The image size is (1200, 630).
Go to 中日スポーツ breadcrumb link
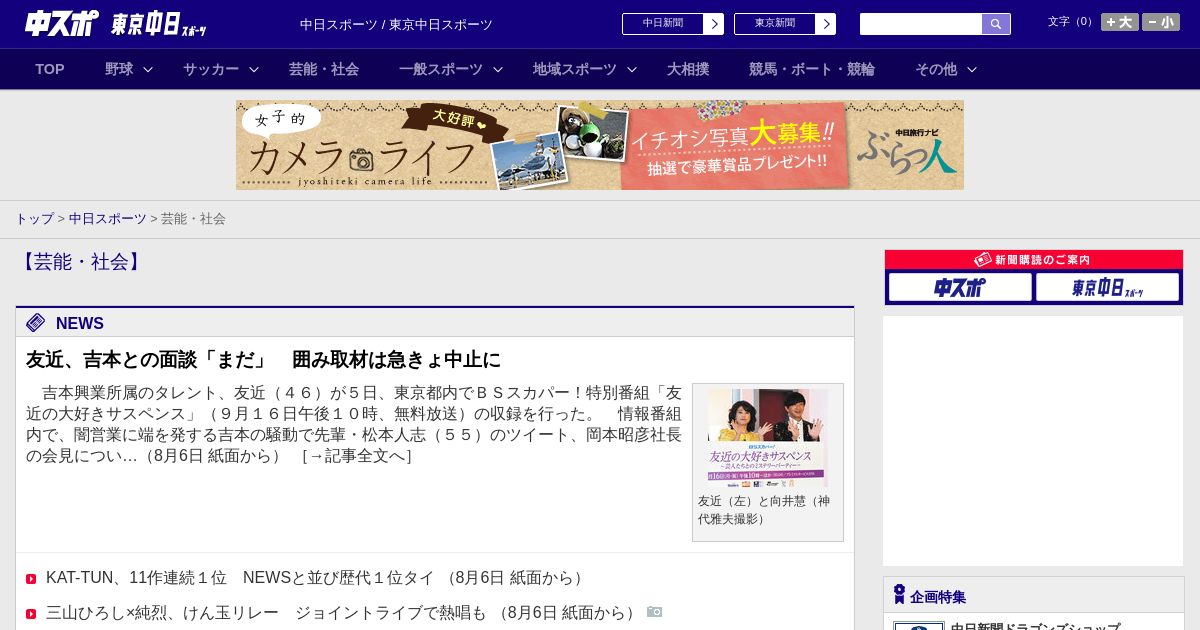(108, 218)
